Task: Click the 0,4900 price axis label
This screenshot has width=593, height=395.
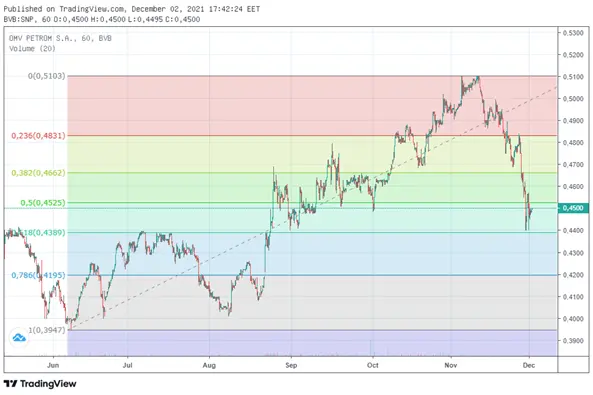Action: [x=573, y=121]
